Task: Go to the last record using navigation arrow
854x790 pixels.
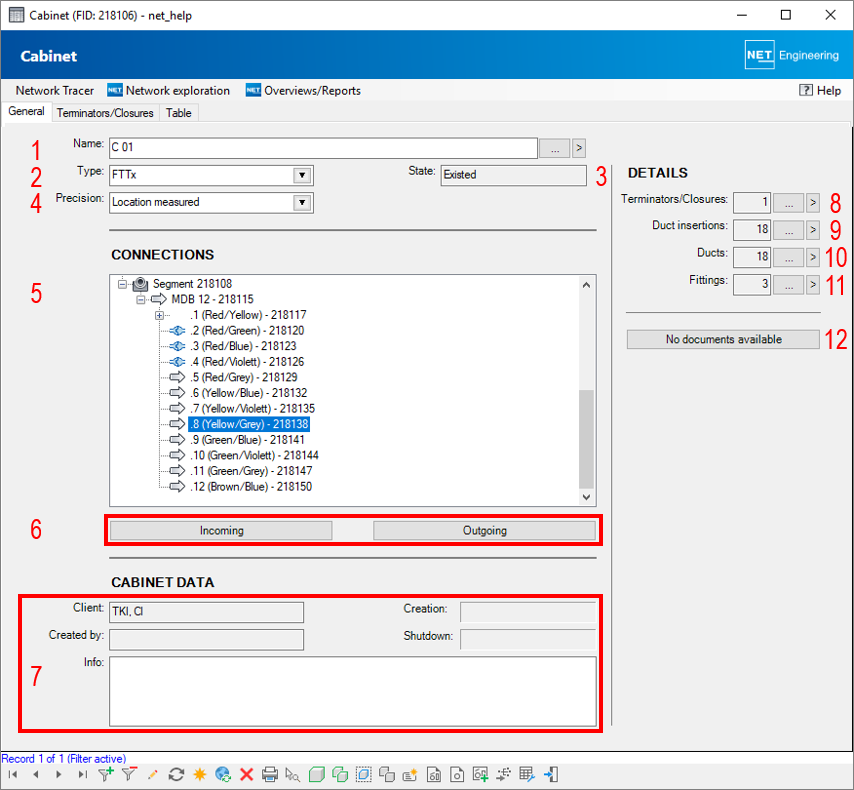Action: (82, 774)
